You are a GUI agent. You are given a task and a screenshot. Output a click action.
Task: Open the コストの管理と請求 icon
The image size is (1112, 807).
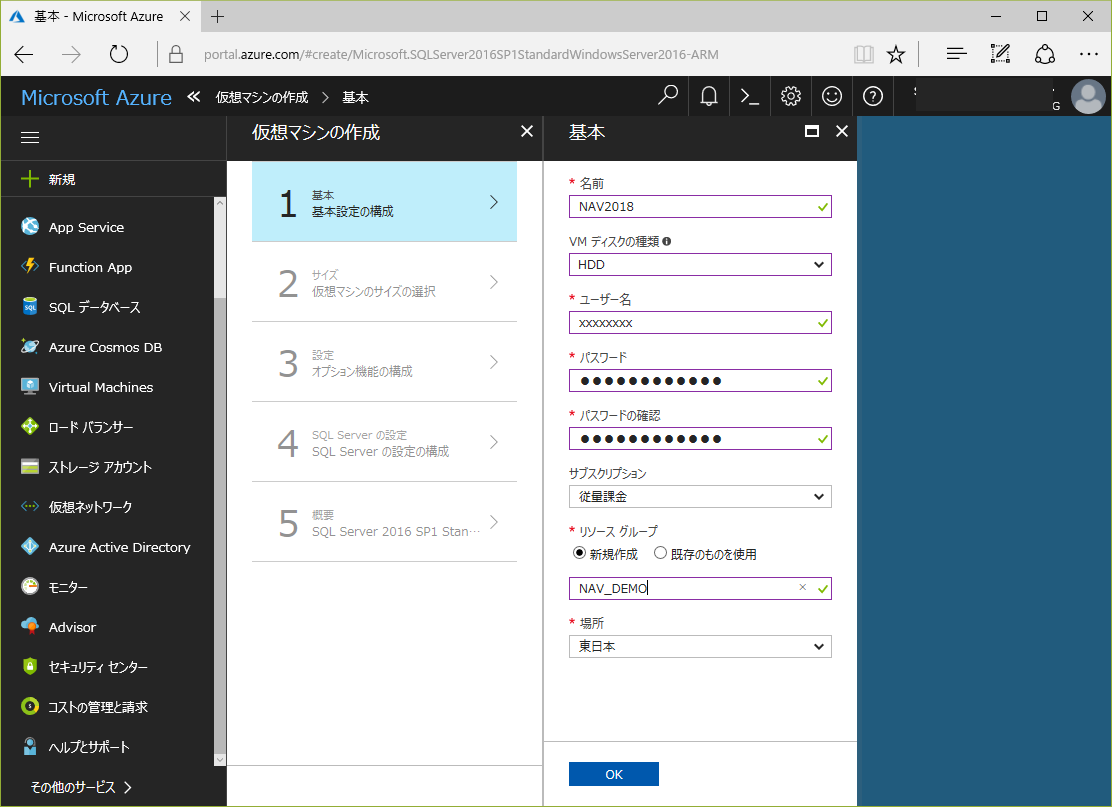30,706
